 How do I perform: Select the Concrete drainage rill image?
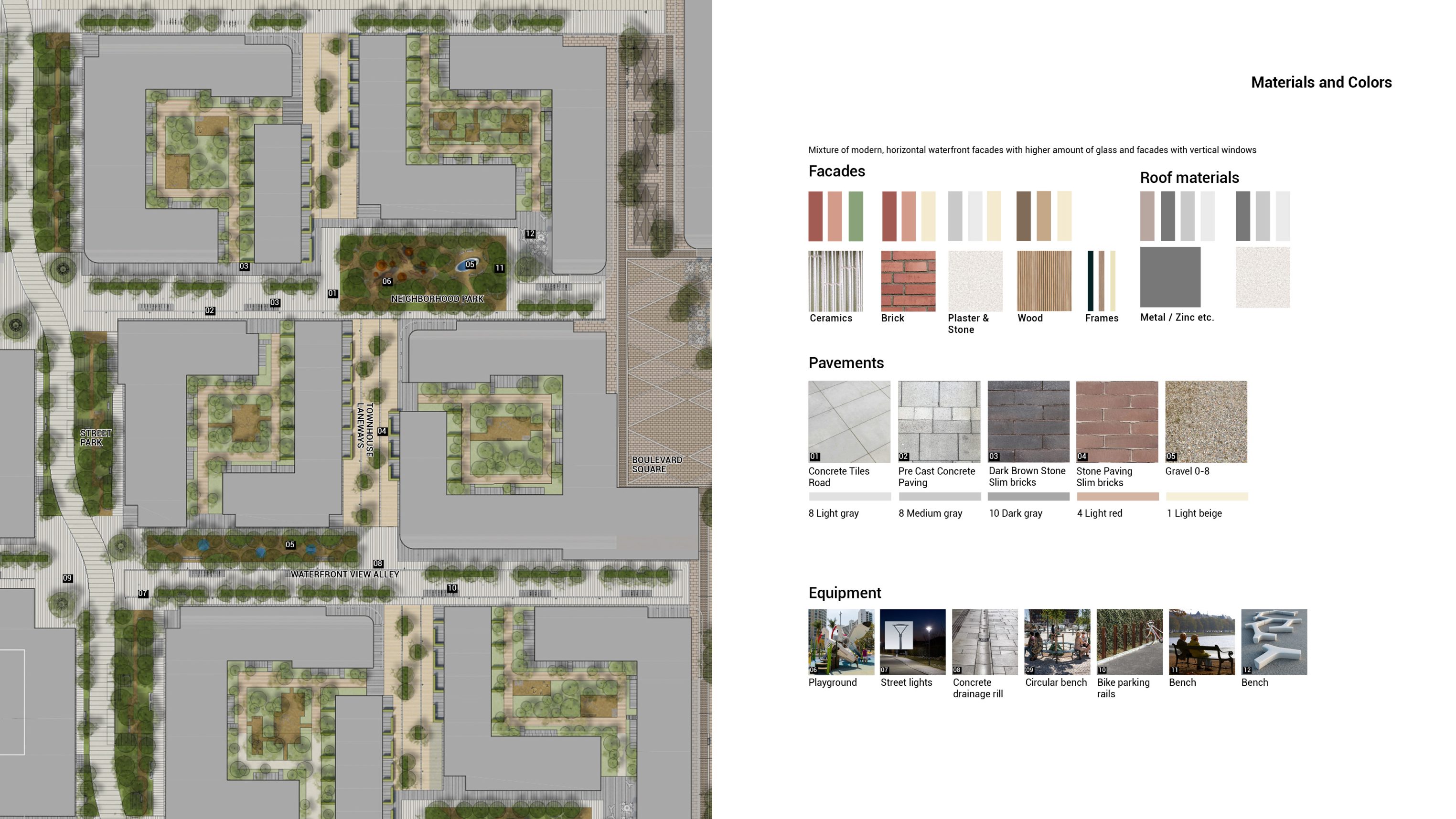[985, 641]
